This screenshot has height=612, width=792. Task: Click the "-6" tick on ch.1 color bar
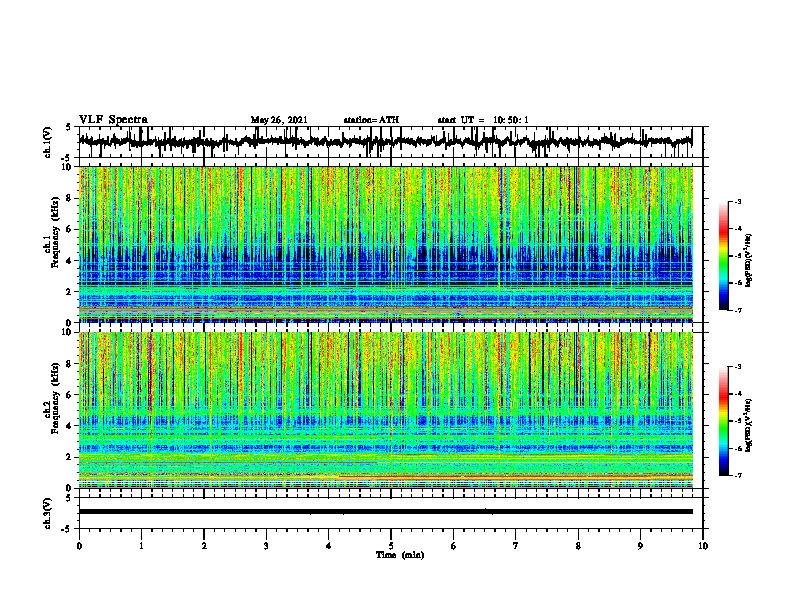click(x=738, y=283)
